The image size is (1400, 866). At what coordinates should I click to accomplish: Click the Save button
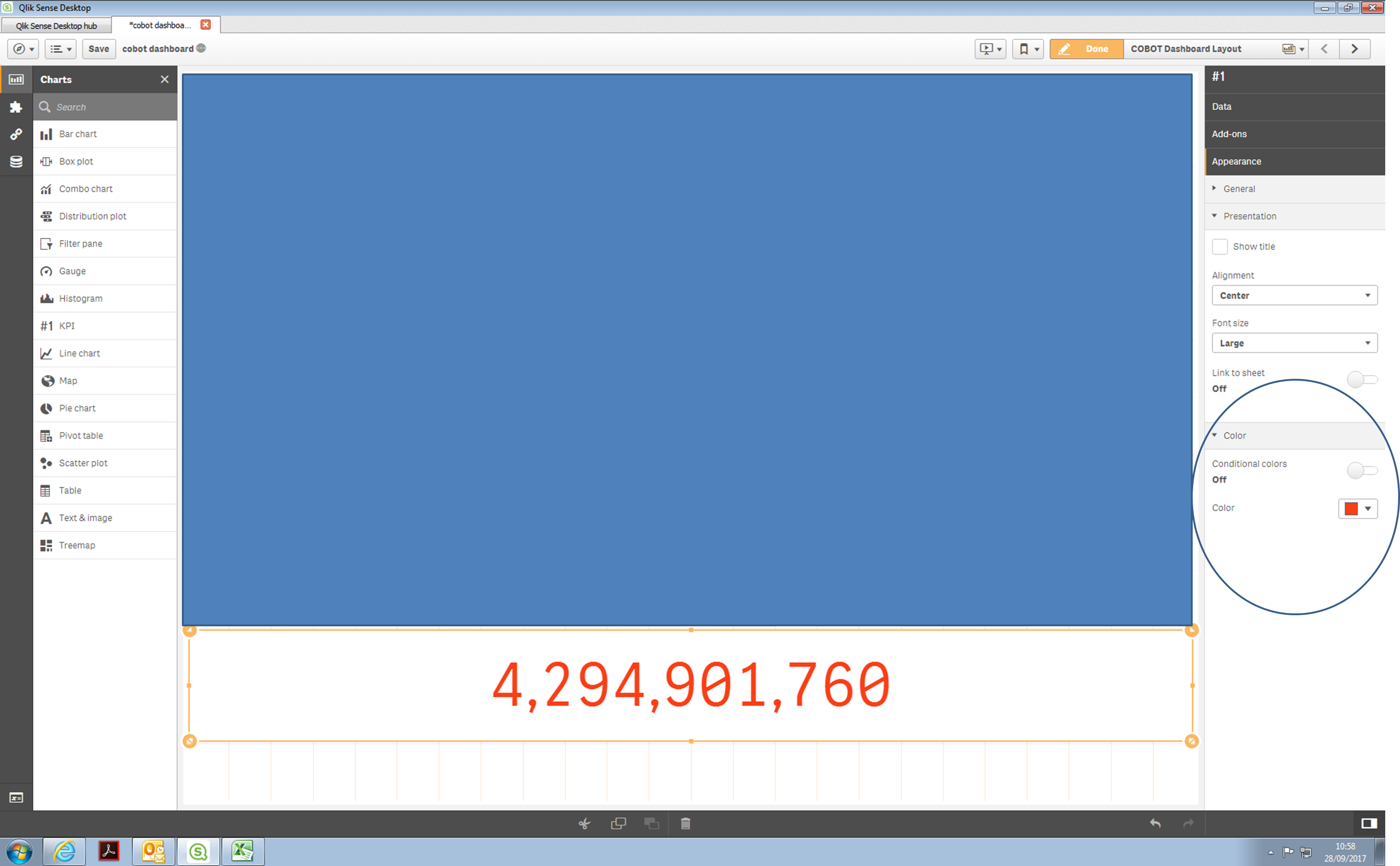click(x=96, y=48)
